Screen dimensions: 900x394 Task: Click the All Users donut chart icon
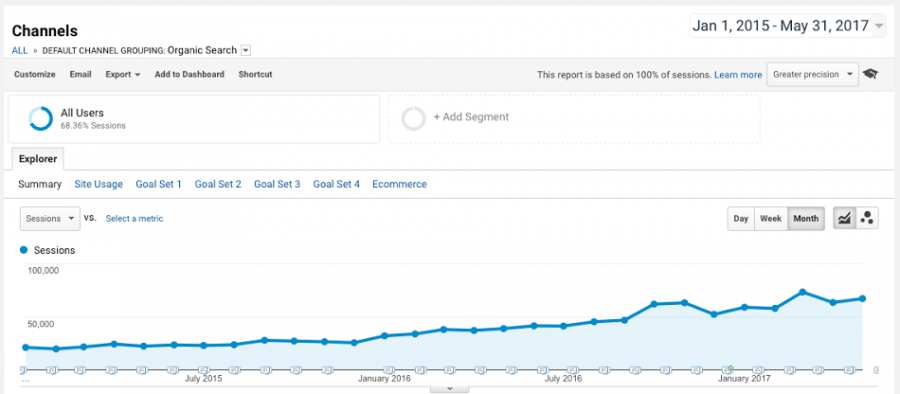click(41, 119)
